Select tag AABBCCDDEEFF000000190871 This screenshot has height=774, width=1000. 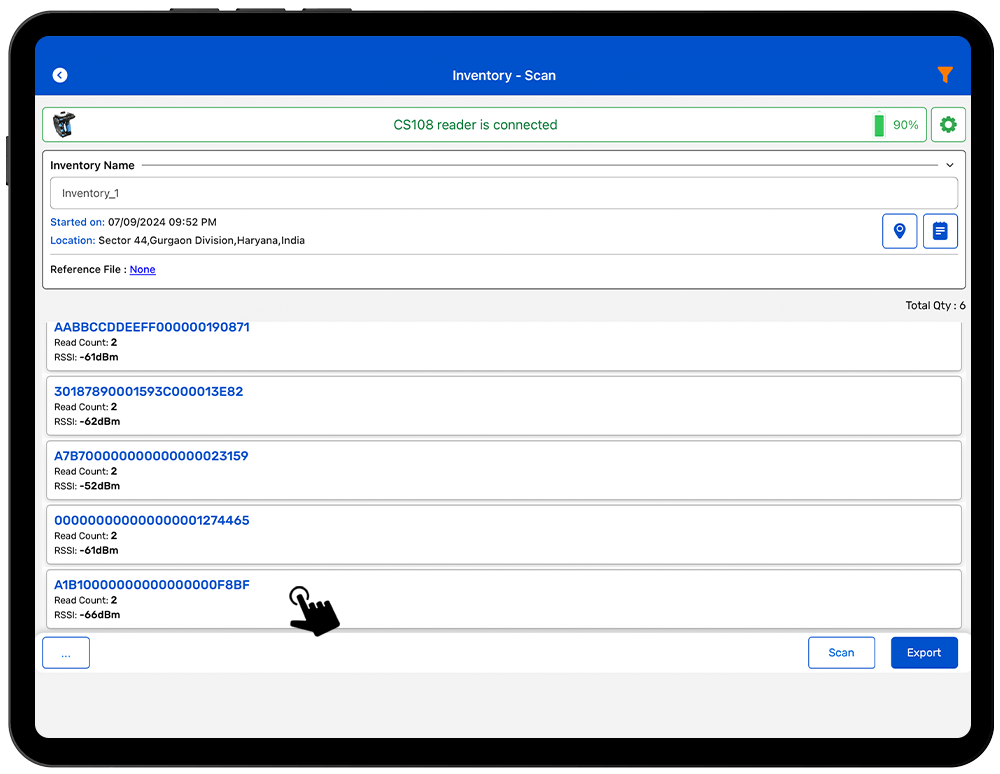(x=152, y=328)
